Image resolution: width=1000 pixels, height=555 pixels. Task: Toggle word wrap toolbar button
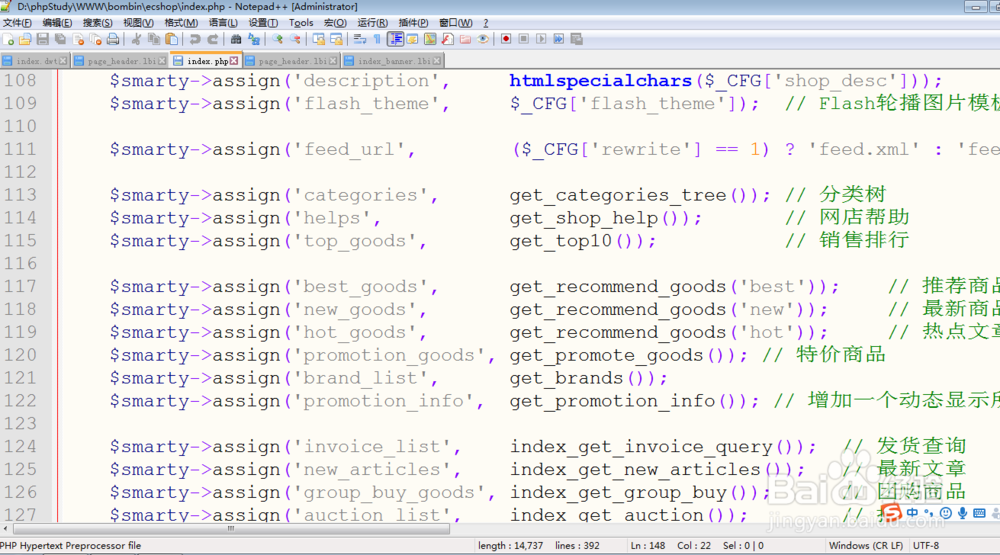[360, 39]
